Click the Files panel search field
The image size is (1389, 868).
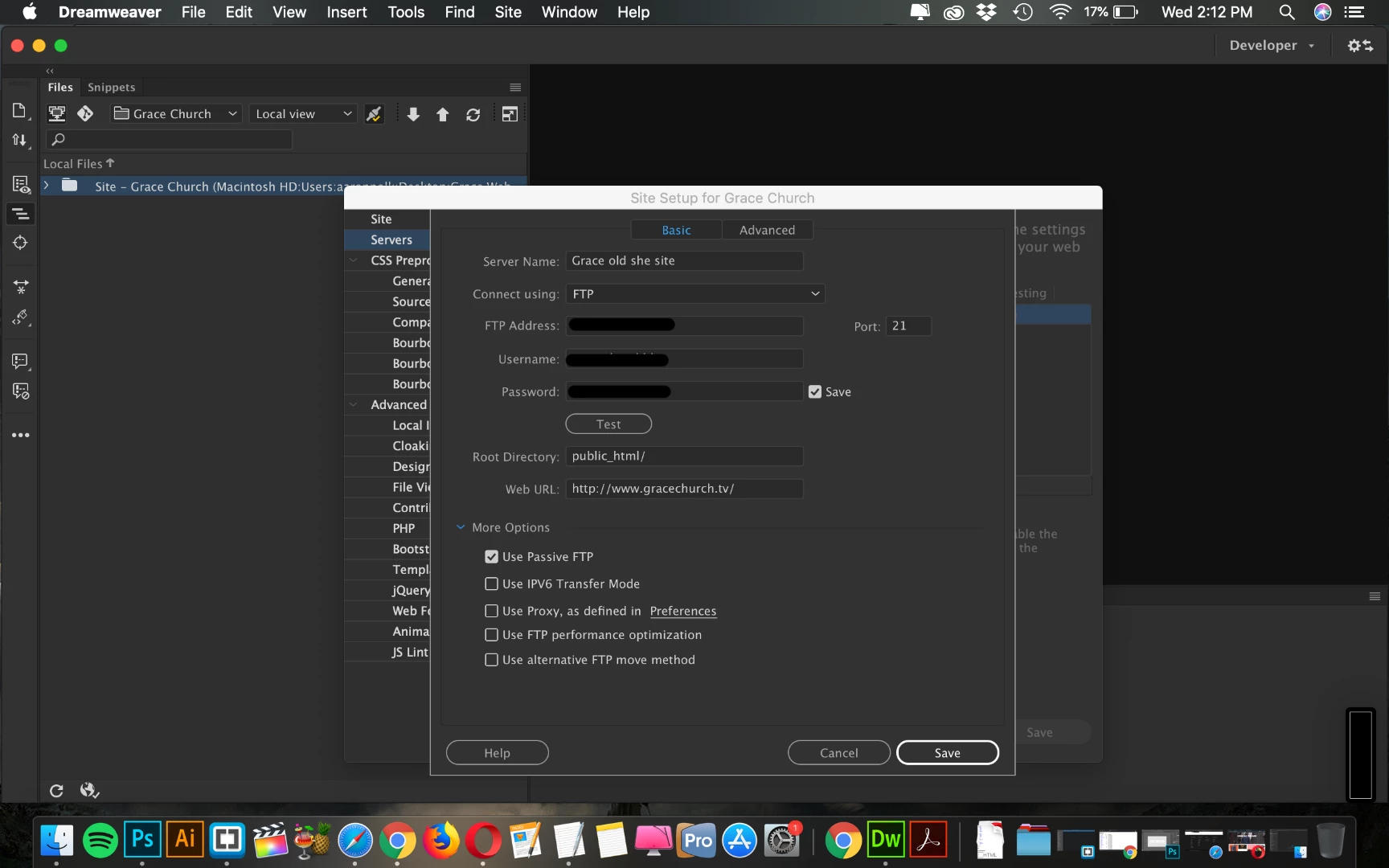click(170, 140)
